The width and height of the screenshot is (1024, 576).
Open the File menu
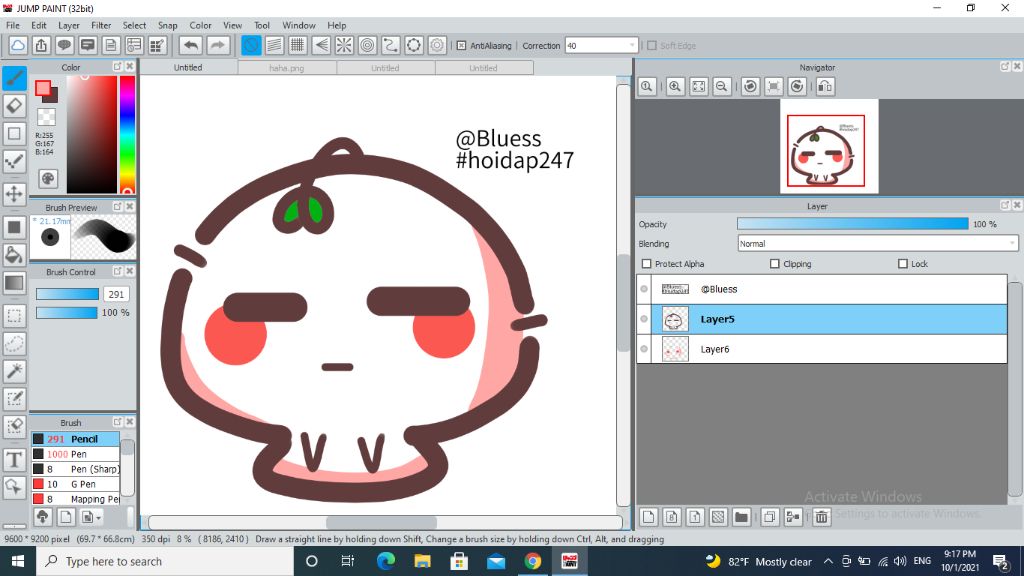tap(12, 25)
